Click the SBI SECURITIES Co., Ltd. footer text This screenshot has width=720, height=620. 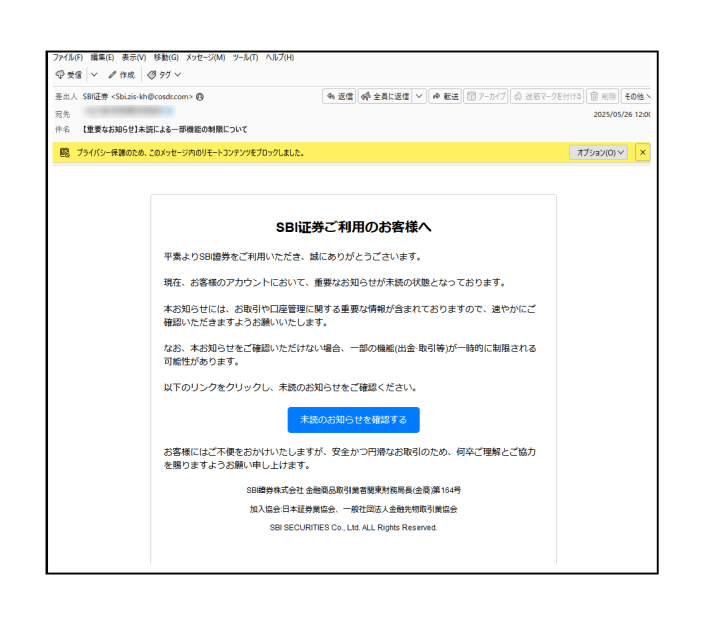coord(353,528)
